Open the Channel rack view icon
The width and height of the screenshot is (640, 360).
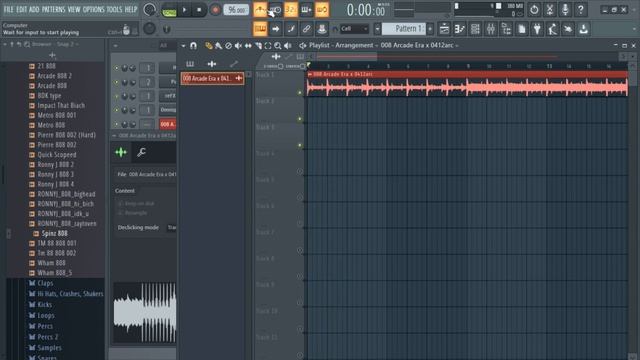(x=475, y=29)
